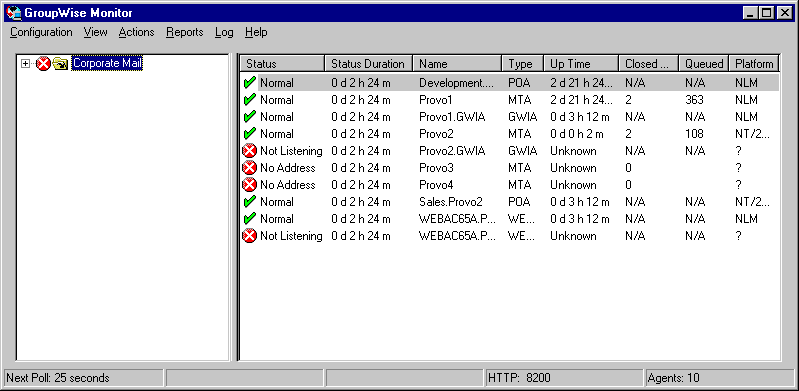Image resolution: width=799 pixels, height=391 pixels.
Task: Sort by the Name column header
Action: 457,64
